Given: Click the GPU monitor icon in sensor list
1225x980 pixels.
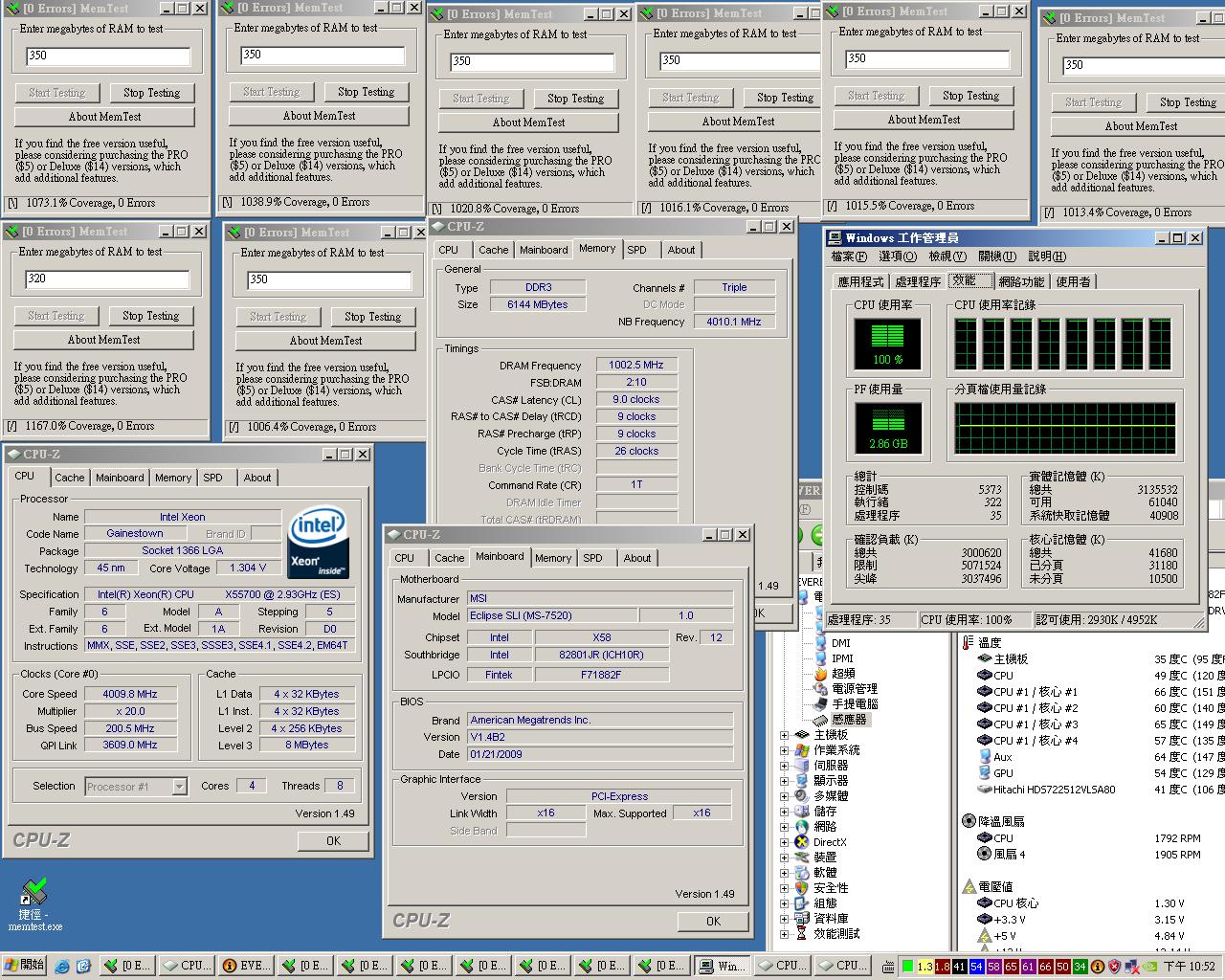Looking at the screenshot, I should (985, 772).
